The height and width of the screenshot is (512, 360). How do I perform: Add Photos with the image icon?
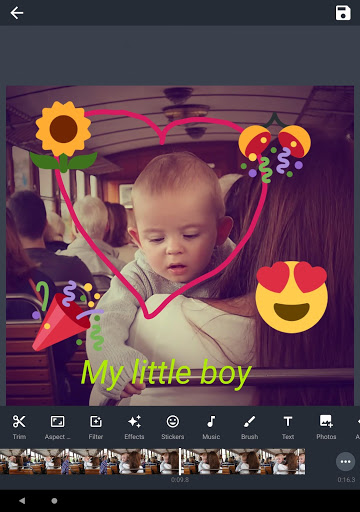(326, 427)
